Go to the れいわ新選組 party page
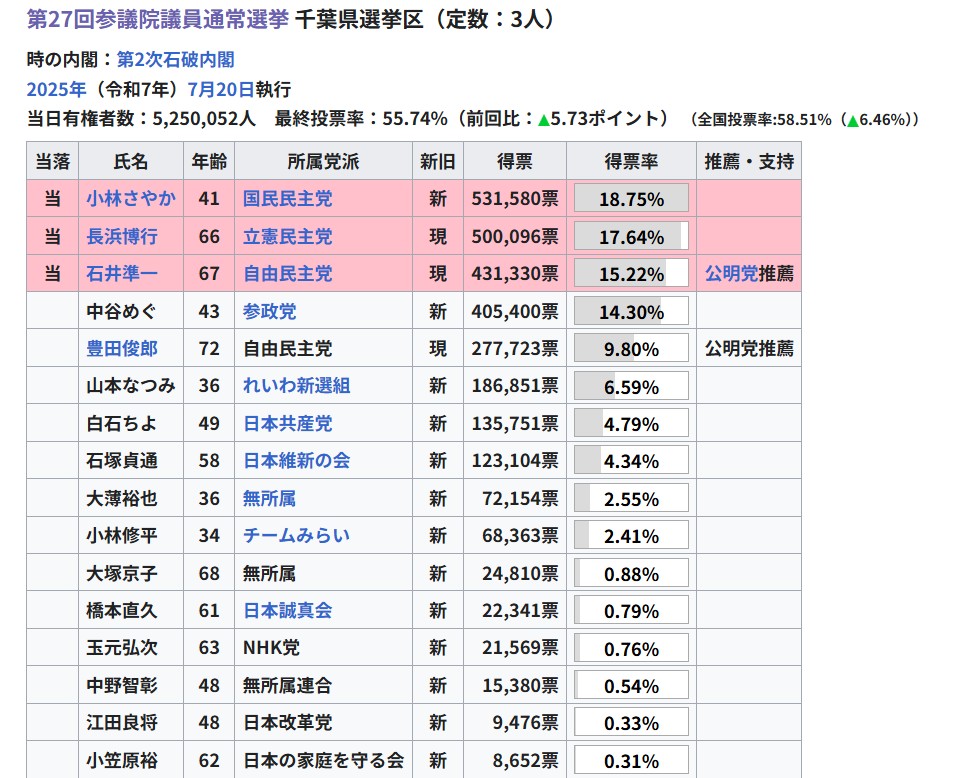This screenshot has width=964, height=778. pos(296,386)
